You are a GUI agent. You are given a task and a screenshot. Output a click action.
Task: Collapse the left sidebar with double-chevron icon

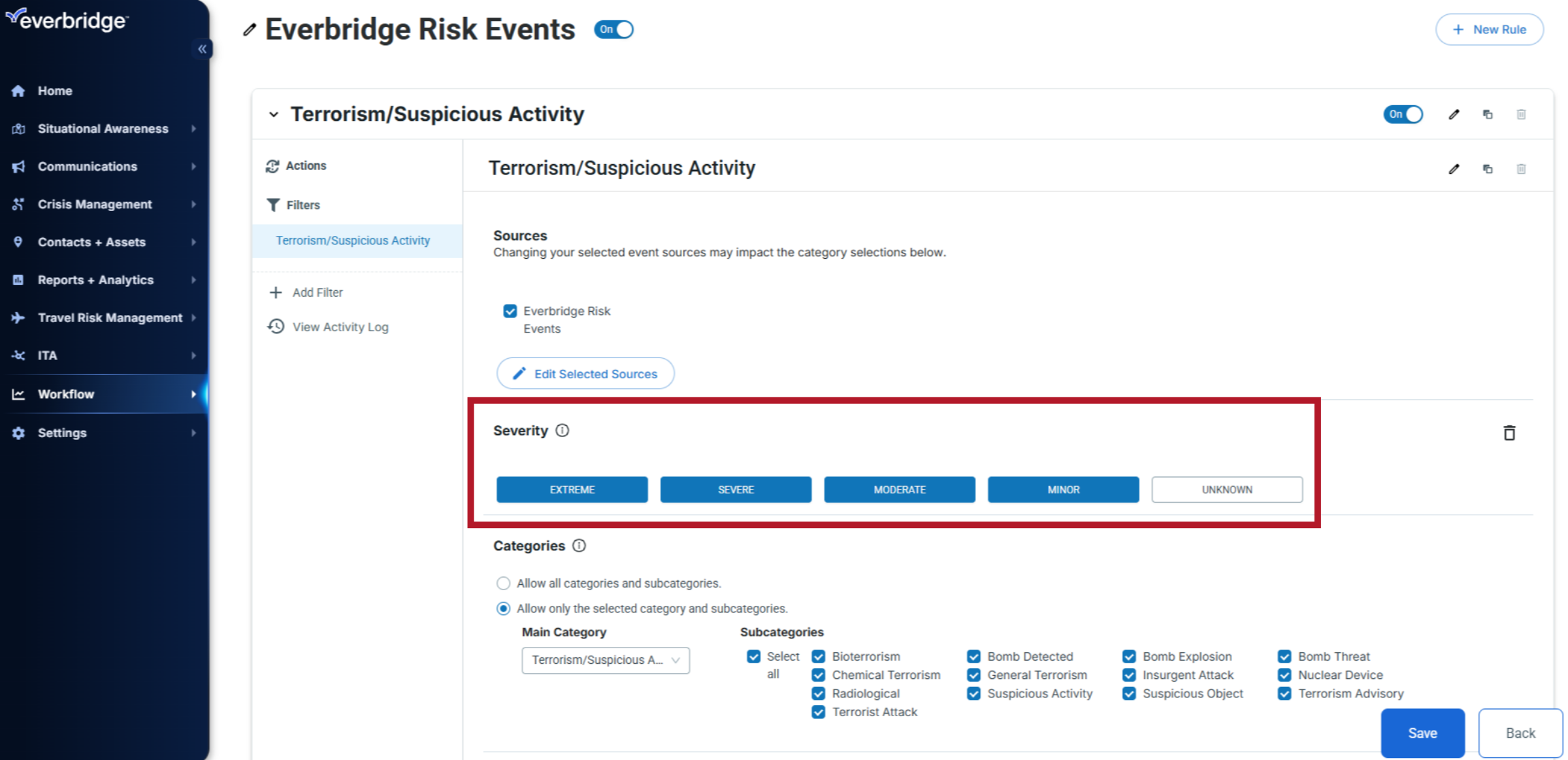[202, 49]
